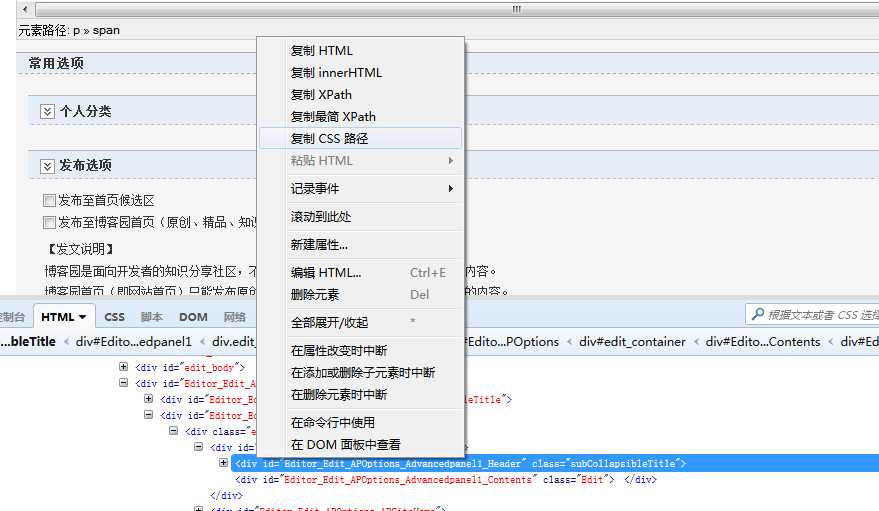Choose 在命令行中使用 menu item

tap(360, 422)
